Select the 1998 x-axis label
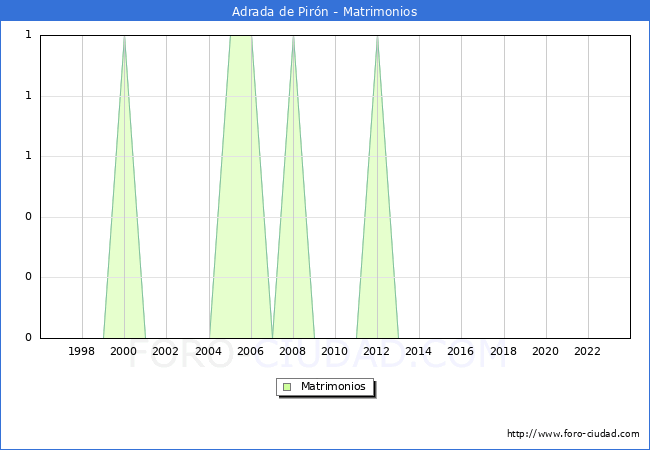 tap(81, 351)
